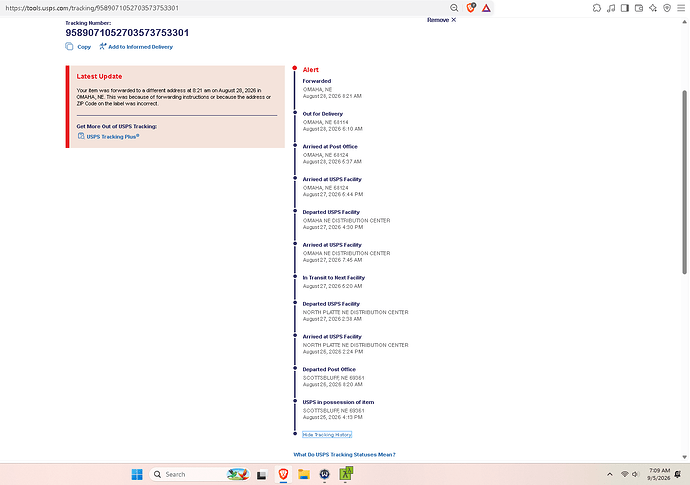
Task: Click the X beside Remove
Action: point(454,20)
